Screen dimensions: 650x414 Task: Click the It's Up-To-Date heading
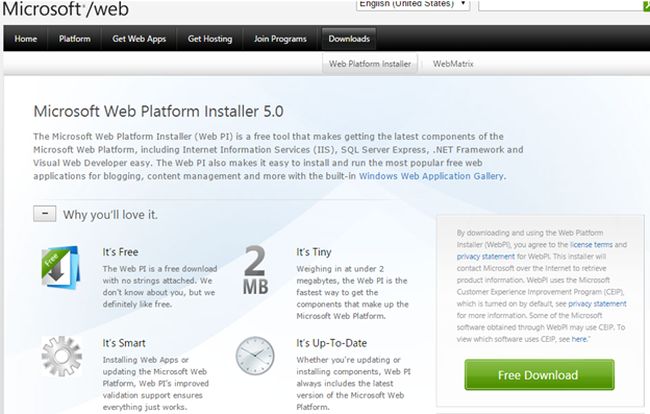332,343
